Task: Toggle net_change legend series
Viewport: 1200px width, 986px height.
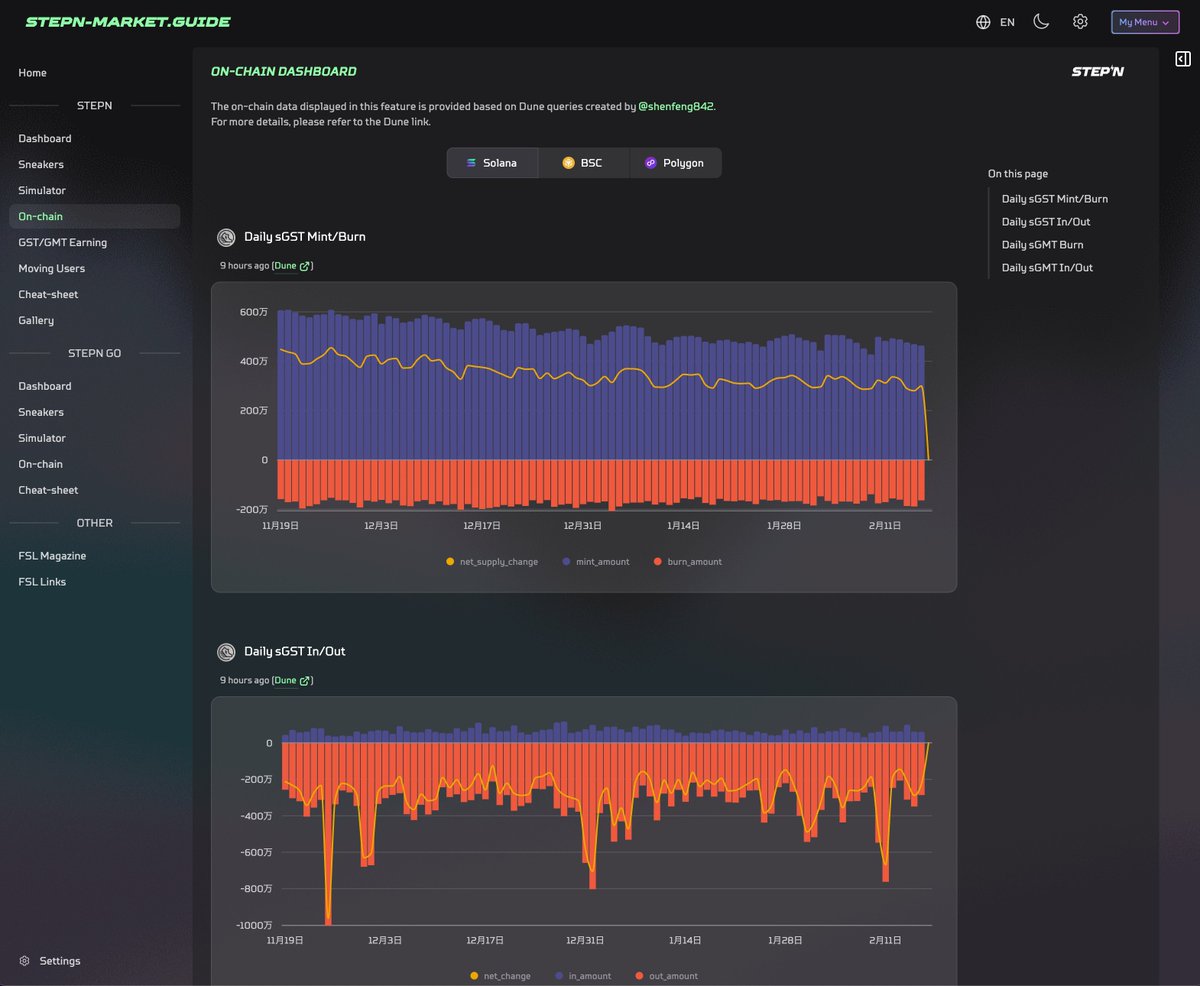Action: click(x=500, y=976)
